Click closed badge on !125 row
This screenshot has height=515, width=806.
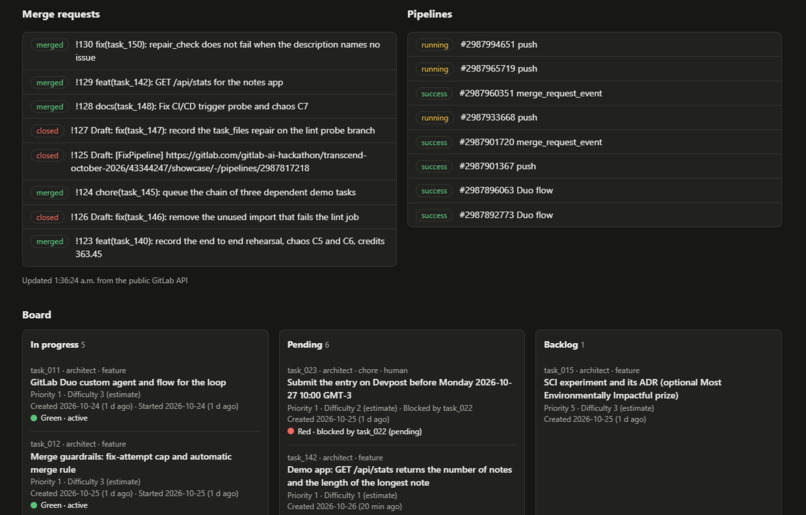tap(47, 155)
